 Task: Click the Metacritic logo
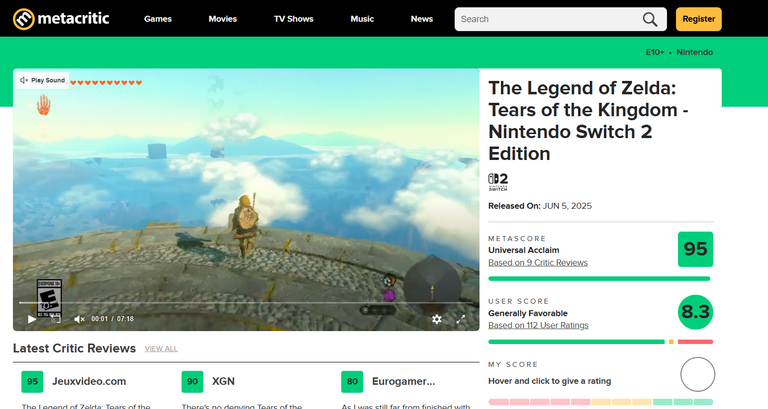[x=61, y=19]
